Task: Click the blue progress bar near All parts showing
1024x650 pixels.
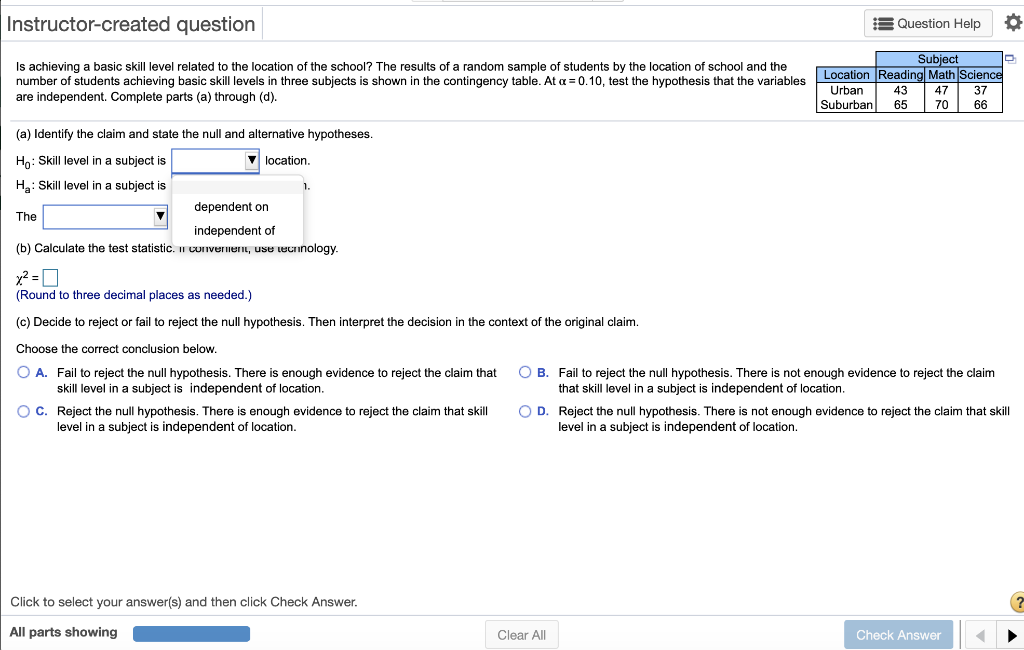Action: click(191, 633)
